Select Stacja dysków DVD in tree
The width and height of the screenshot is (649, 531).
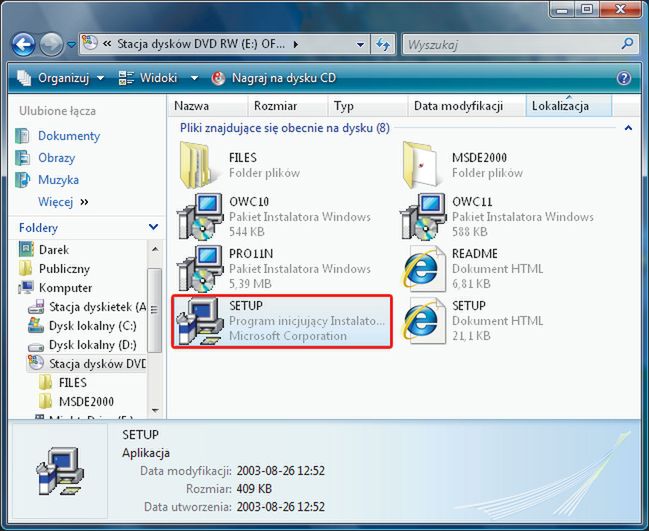tap(98, 364)
